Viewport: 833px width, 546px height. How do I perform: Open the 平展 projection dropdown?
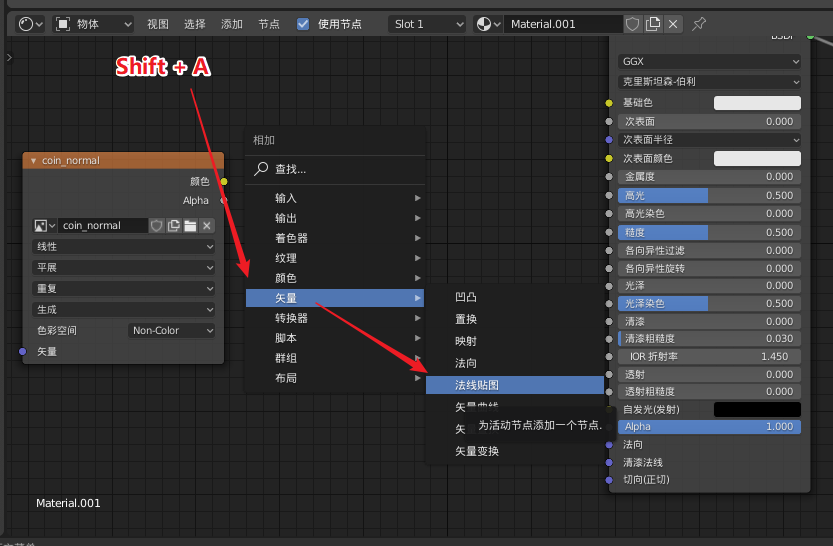[x=123, y=268]
